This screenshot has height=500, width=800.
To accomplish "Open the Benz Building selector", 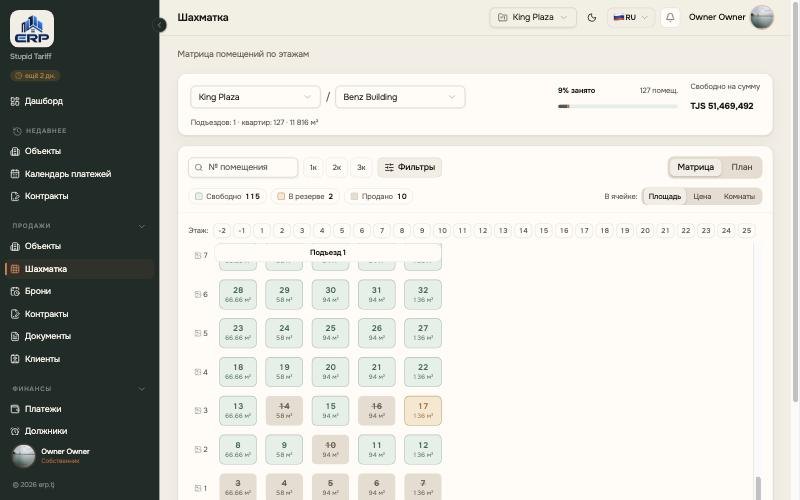I will [400, 97].
